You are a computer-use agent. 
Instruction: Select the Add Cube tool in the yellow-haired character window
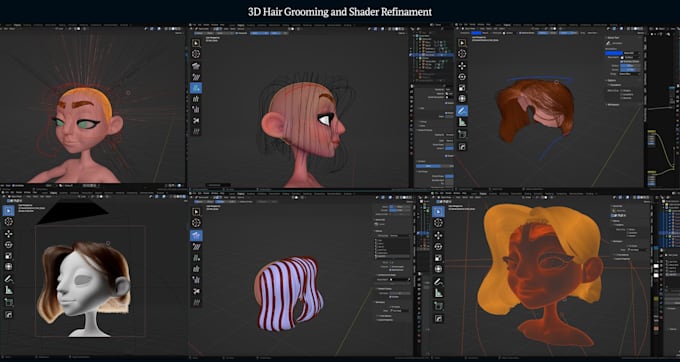click(x=438, y=306)
